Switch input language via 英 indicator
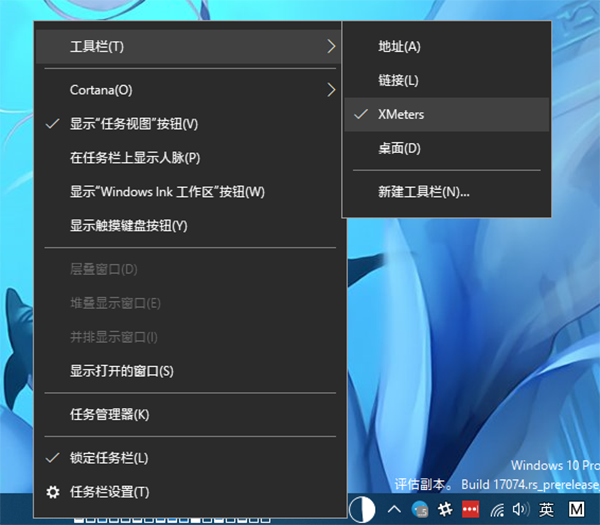Image resolution: width=600 pixels, height=525 pixels. coord(546,509)
